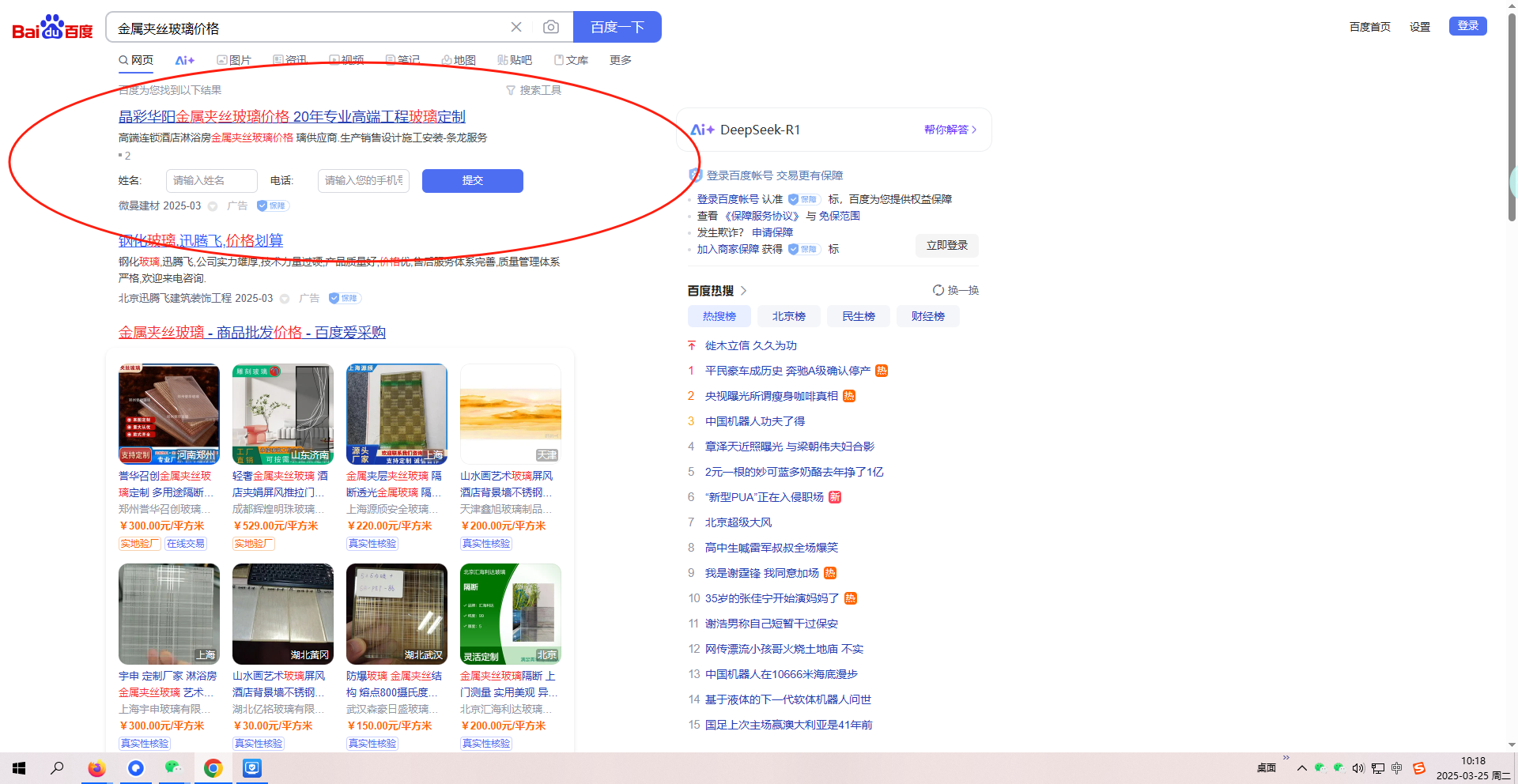Open the 贴吧 search tab
The height and width of the screenshot is (784, 1518).
[x=515, y=60]
